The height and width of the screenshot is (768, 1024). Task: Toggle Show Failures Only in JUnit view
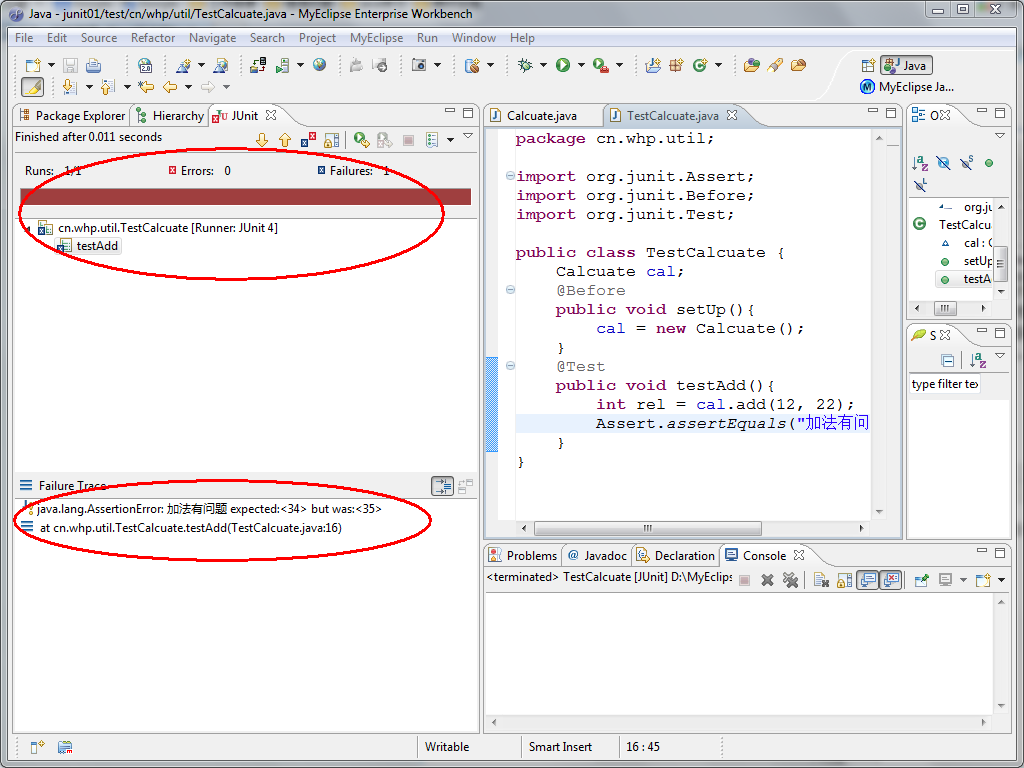308,140
